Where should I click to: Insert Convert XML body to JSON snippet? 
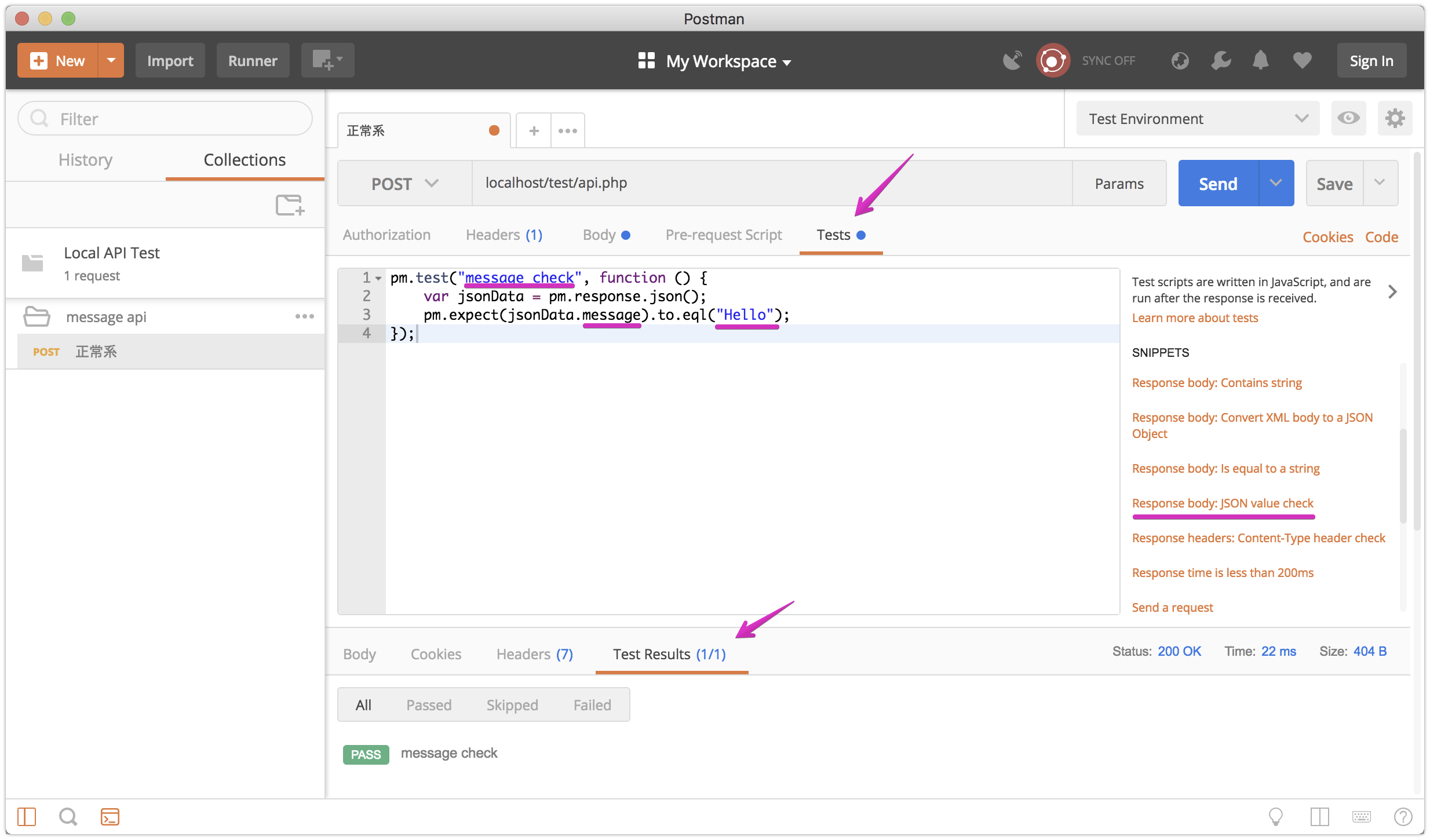tap(1252, 425)
